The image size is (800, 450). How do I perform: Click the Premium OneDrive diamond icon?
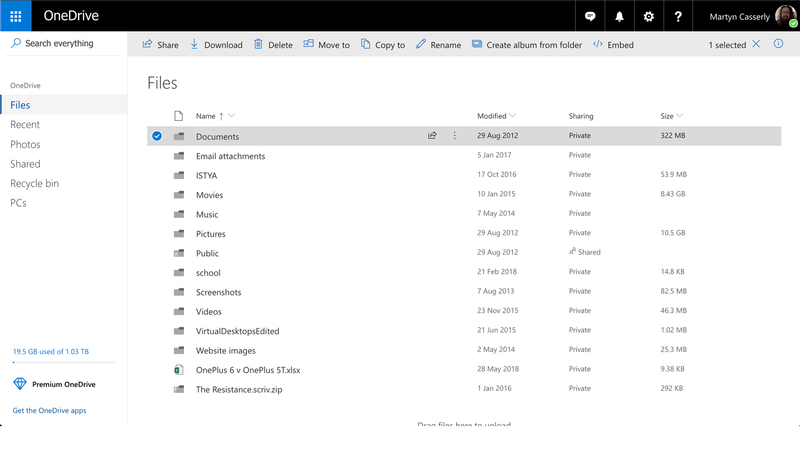(19, 384)
